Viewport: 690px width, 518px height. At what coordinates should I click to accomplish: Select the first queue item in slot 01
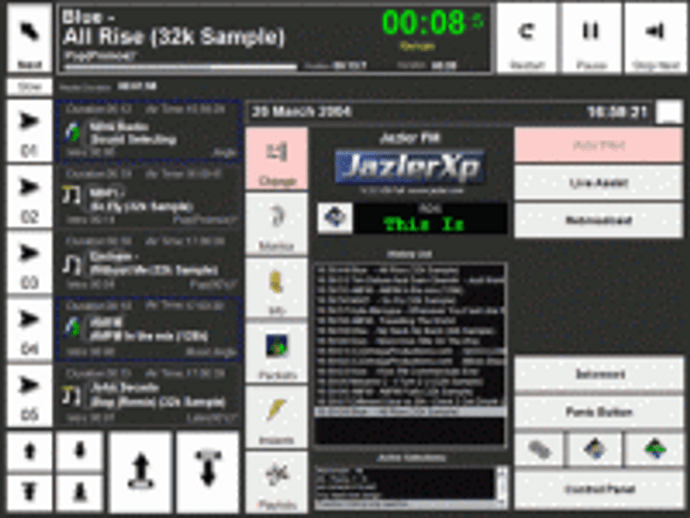tap(148, 131)
